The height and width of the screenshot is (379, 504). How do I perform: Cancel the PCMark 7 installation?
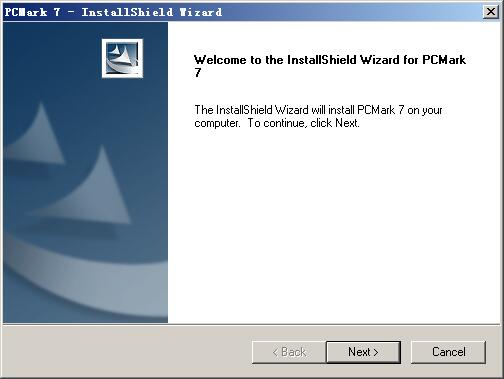coord(448,352)
